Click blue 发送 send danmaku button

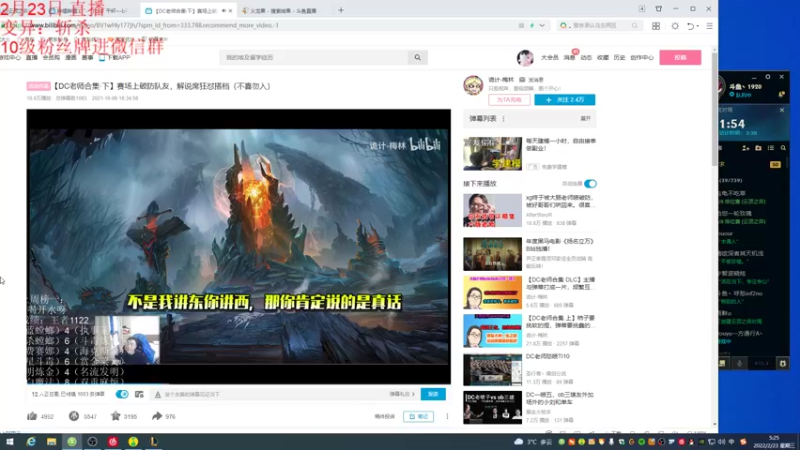pos(433,394)
